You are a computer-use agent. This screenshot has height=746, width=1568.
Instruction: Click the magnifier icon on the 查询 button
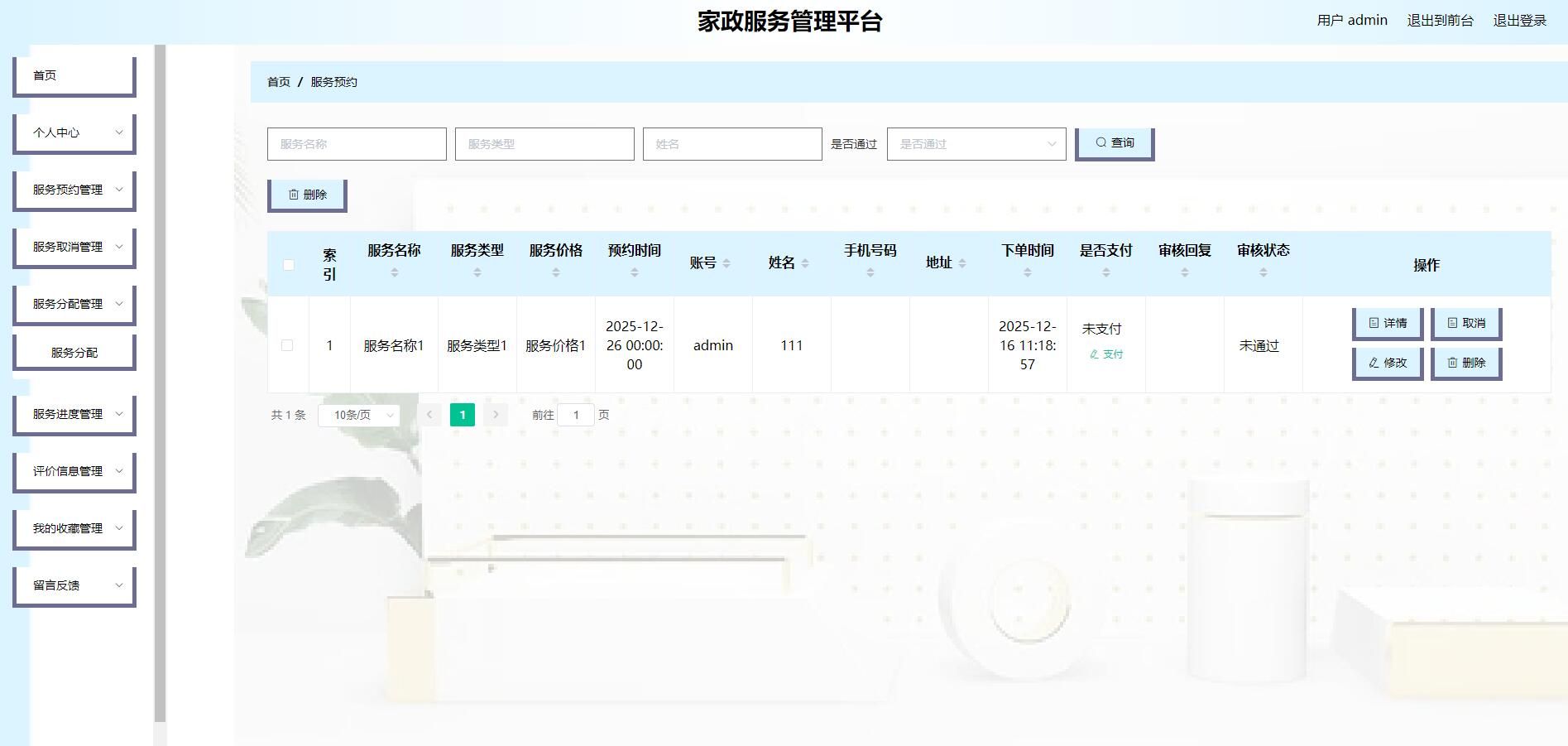pos(1101,142)
